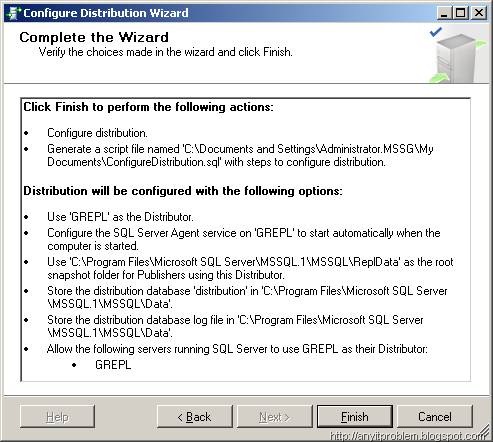The width and height of the screenshot is (493, 442).
Task: Click "Use 'GREPL' as the Distributor" line
Action: pos(120,217)
